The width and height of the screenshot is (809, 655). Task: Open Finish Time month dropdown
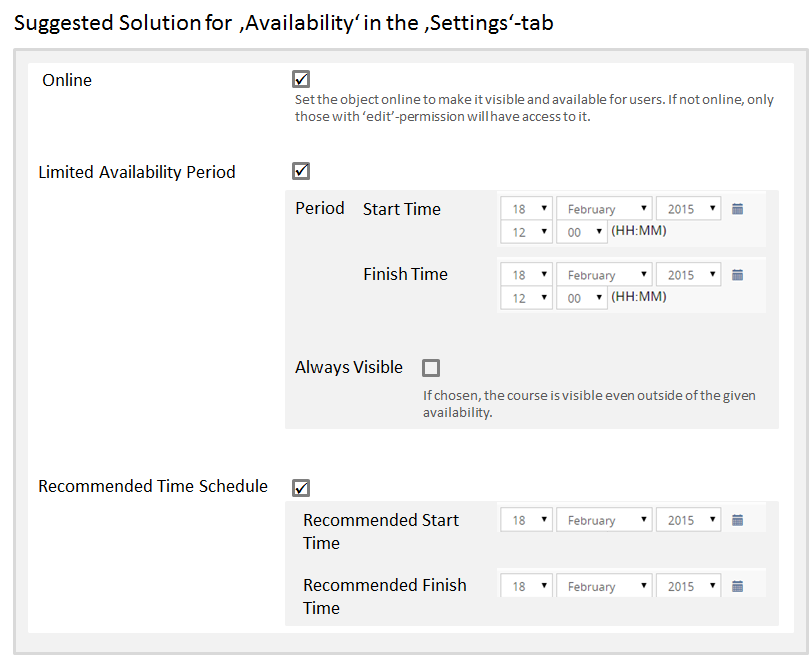pyautogui.click(x=604, y=275)
